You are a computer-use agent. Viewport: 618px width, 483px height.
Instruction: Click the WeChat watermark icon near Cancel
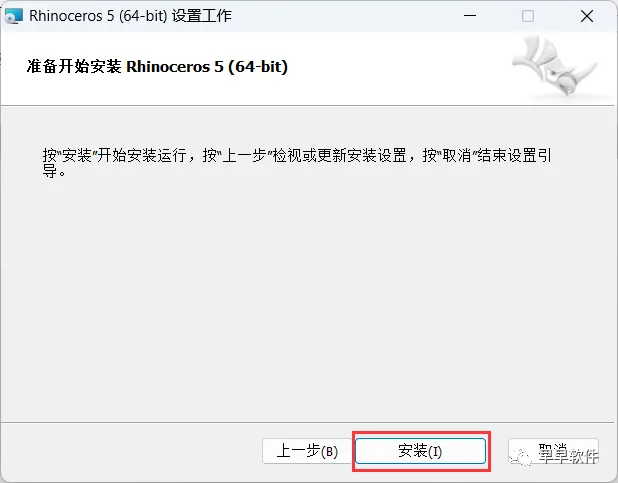[520, 456]
